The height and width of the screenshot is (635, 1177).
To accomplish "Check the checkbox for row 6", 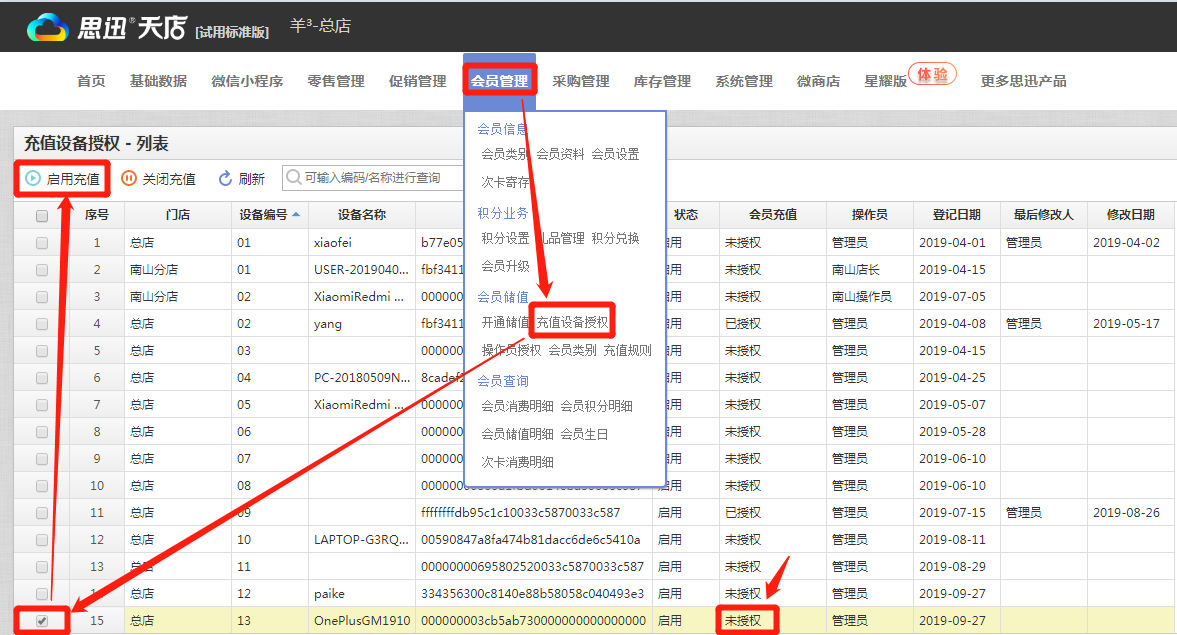I will [42, 378].
